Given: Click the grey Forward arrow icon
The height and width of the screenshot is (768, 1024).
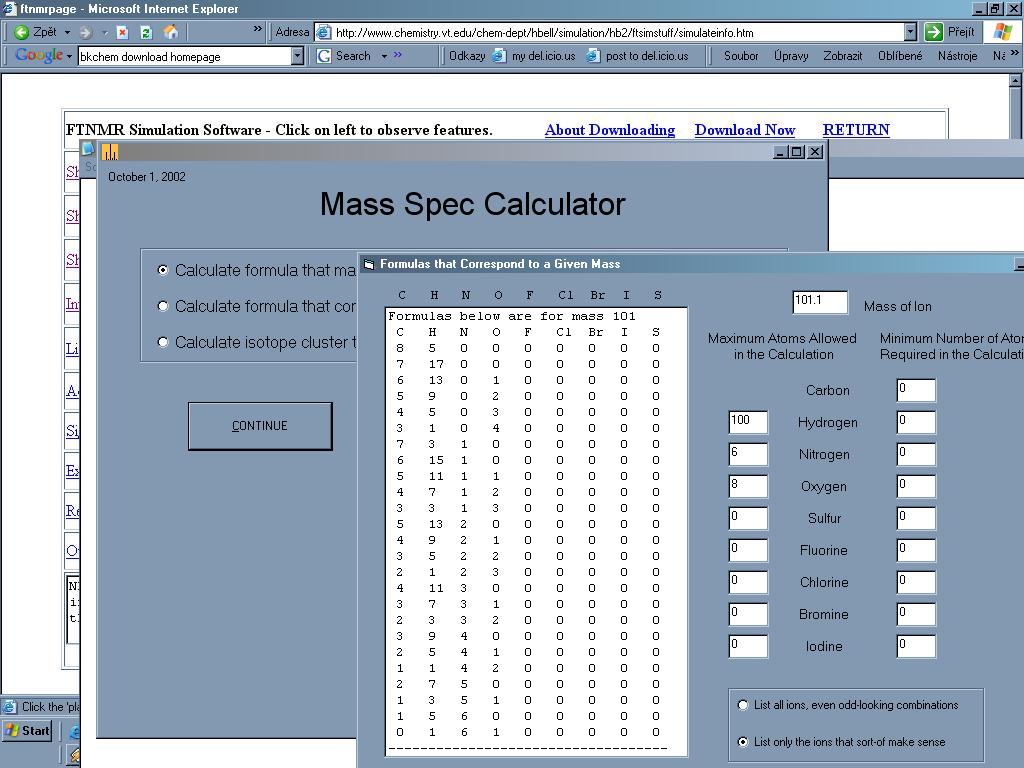Looking at the screenshot, I should [x=85, y=32].
